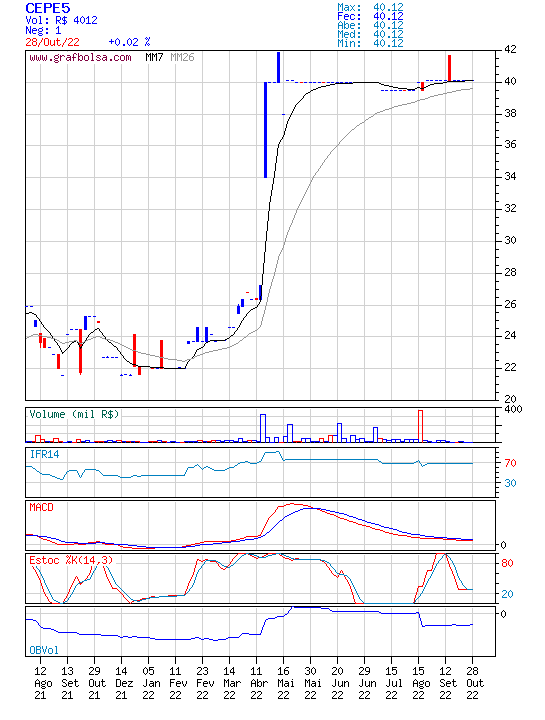The image size is (545, 720).
Task: Click the tall red volume bar
Action: 420,426
